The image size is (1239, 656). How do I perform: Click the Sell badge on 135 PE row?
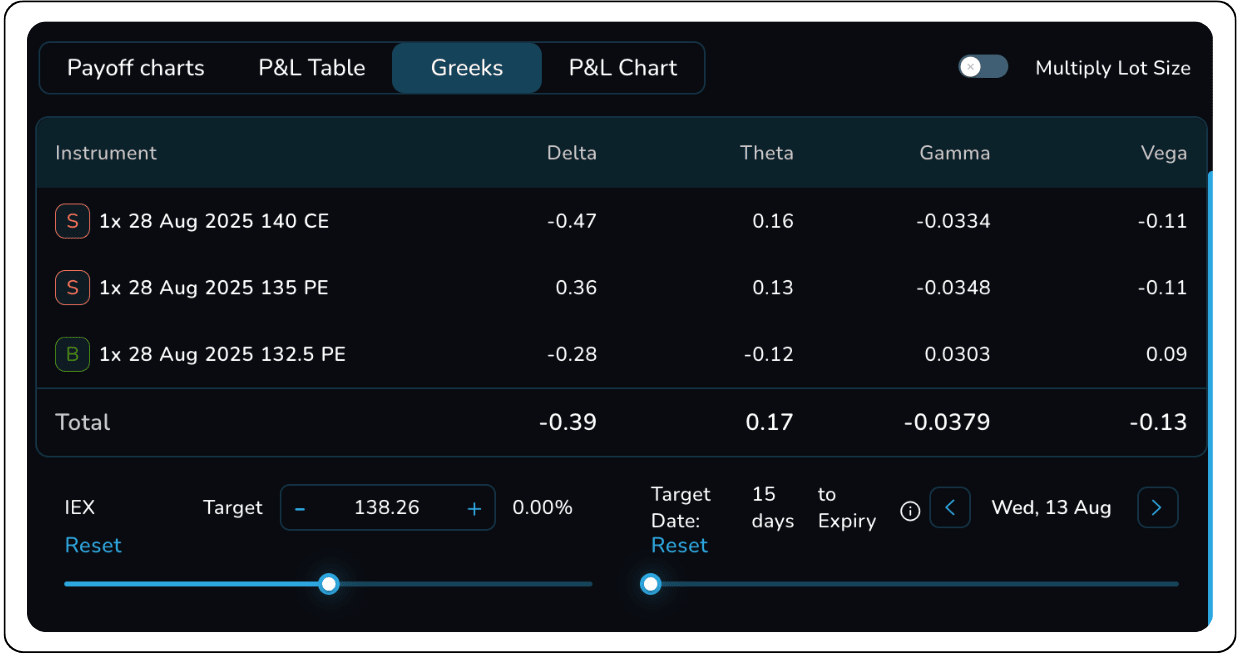point(72,288)
